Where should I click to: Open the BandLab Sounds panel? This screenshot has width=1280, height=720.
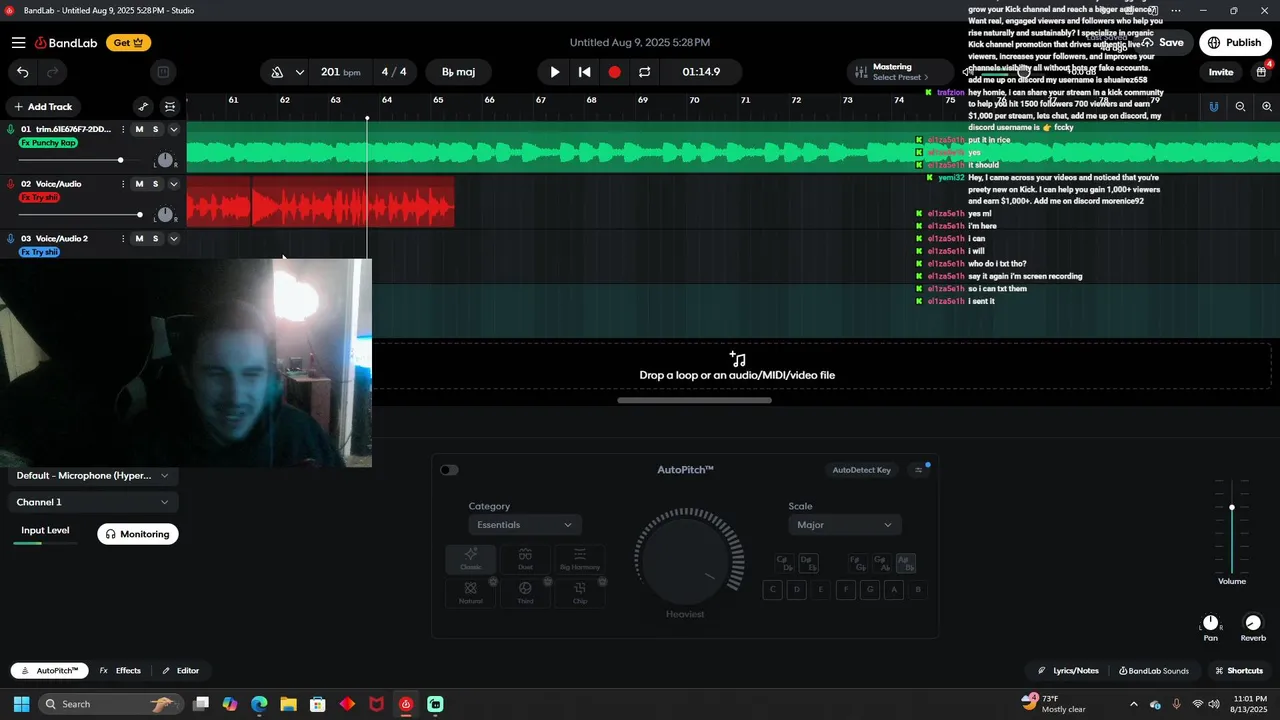click(1154, 671)
